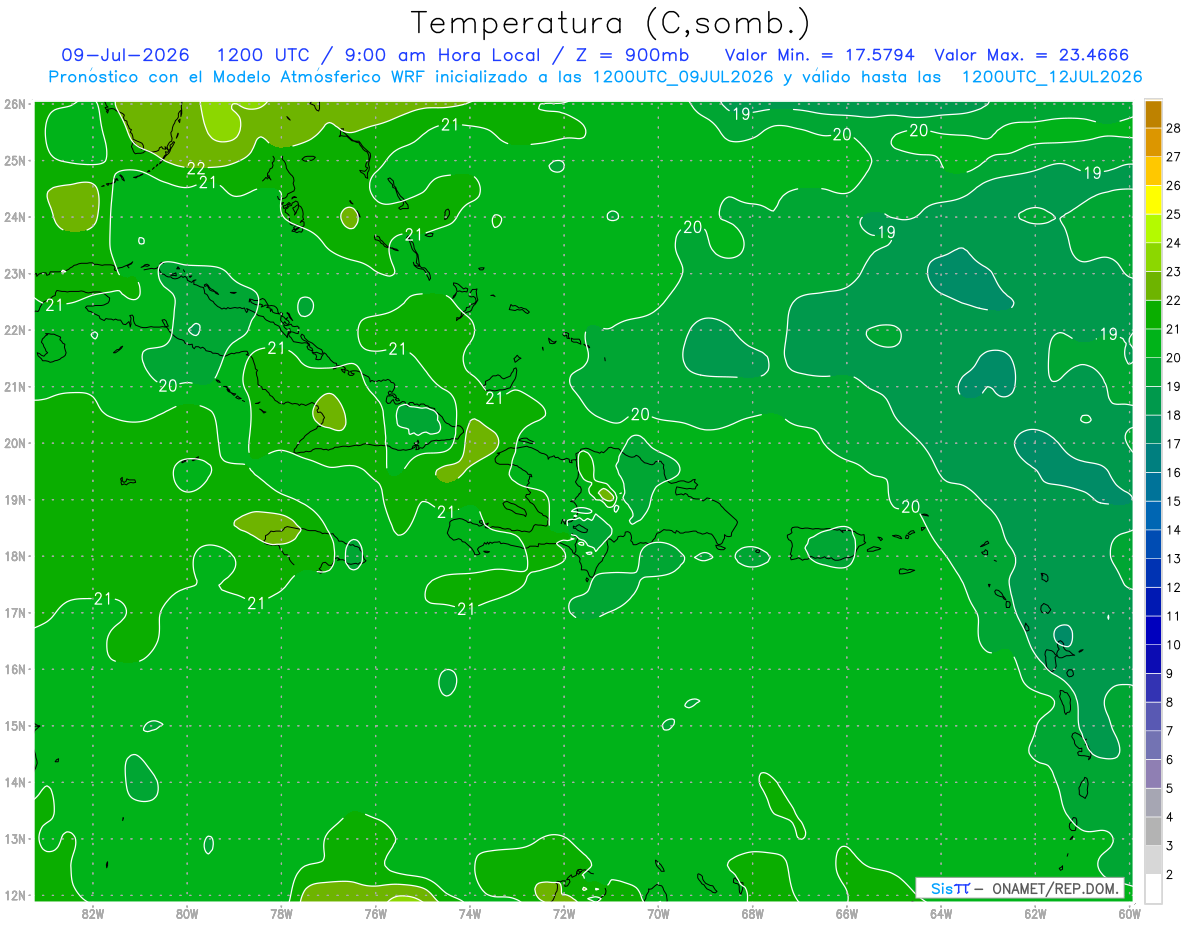1200x927 pixels.
Task: Click the "1200 UTC / 9:00 am Hora Local" text
Action: 378,55
